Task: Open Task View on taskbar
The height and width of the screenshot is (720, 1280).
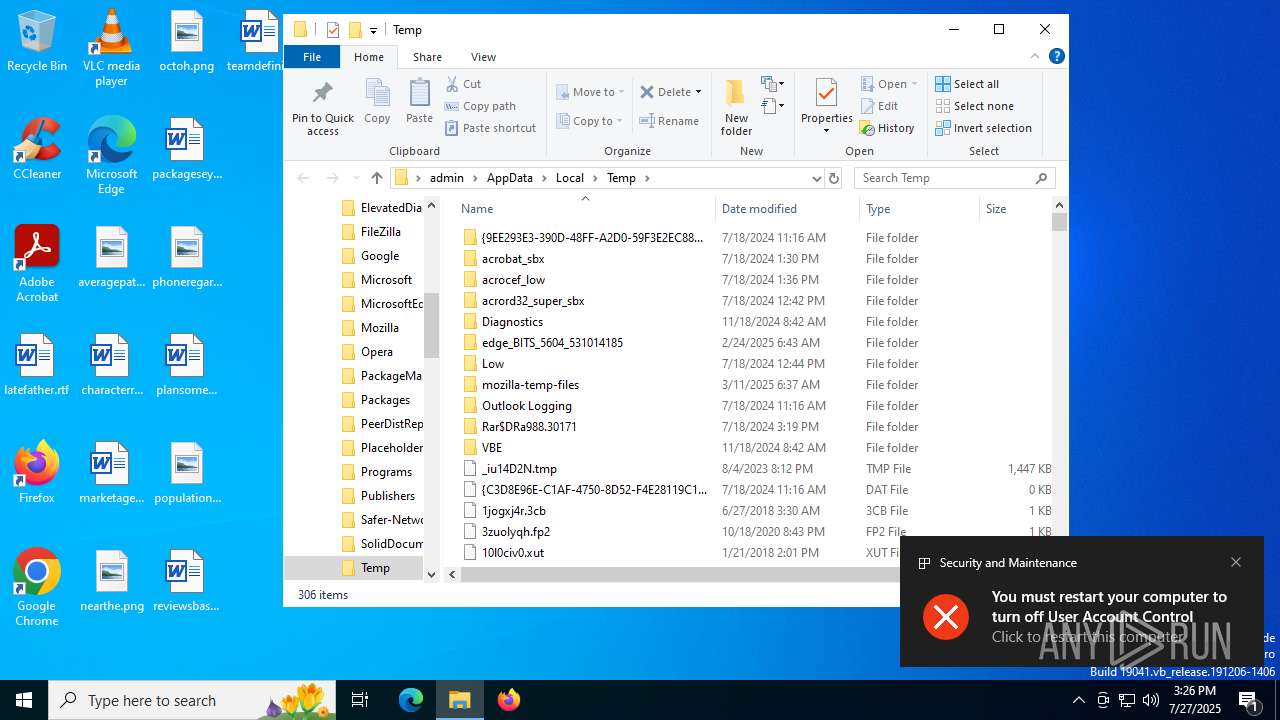Action: (x=360, y=700)
